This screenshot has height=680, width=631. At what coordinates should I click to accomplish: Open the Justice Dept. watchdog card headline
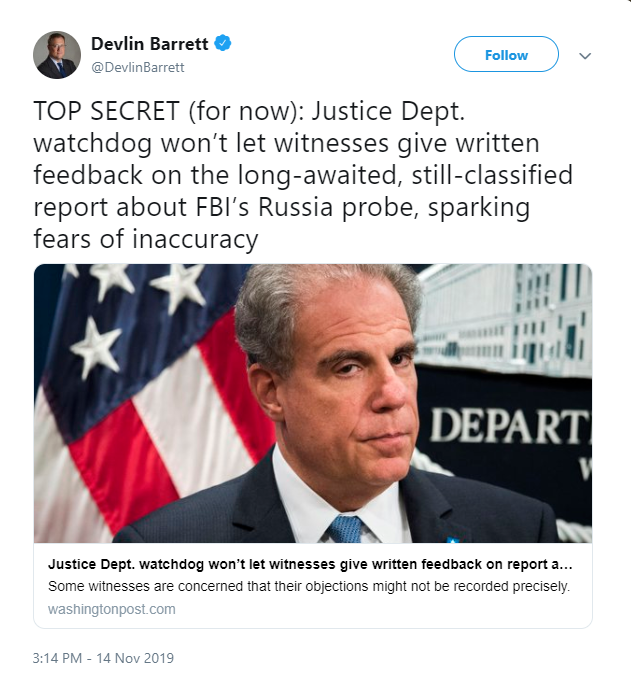310,564
